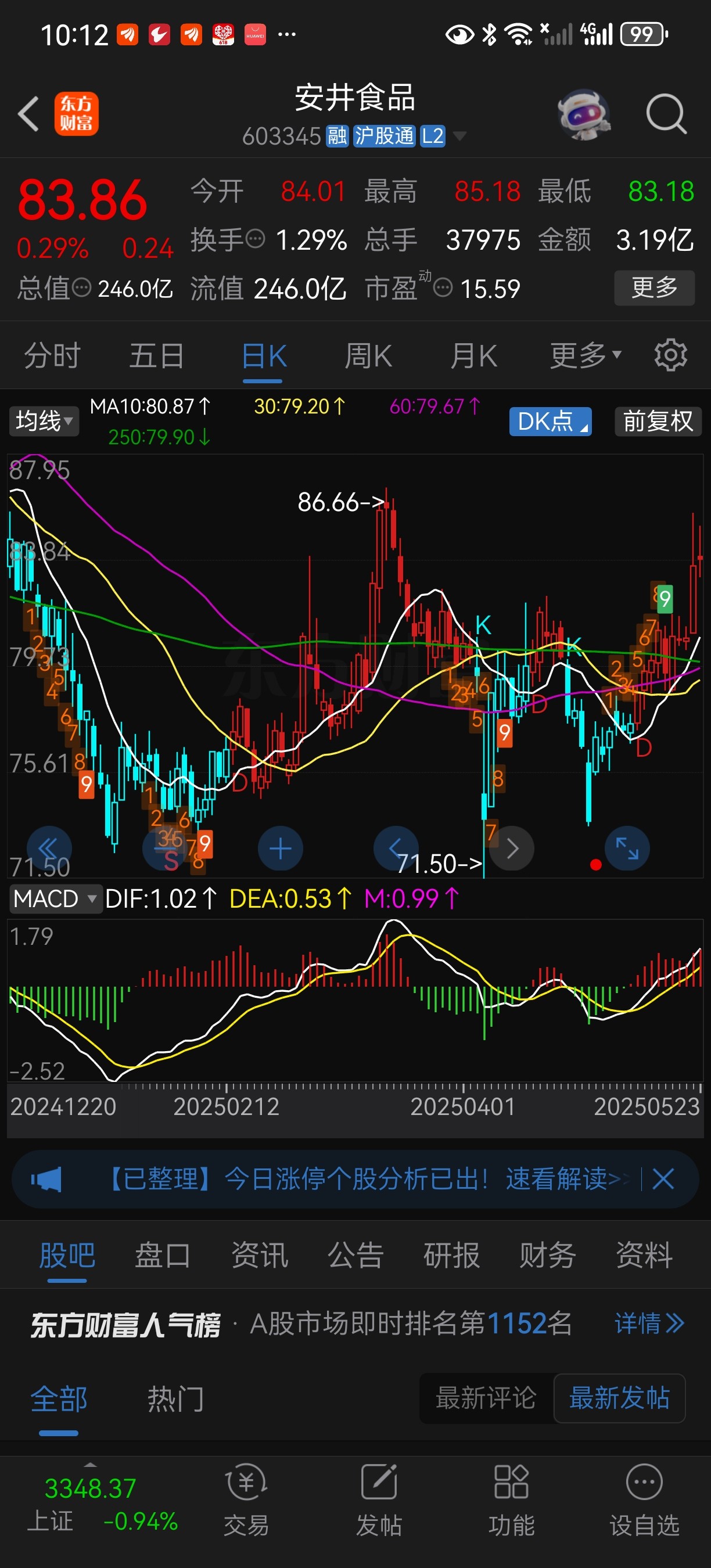Move chart right with the right chevron button
Image resolution: width=711 pixels, height=1568 pixels.
pos(512,848)
